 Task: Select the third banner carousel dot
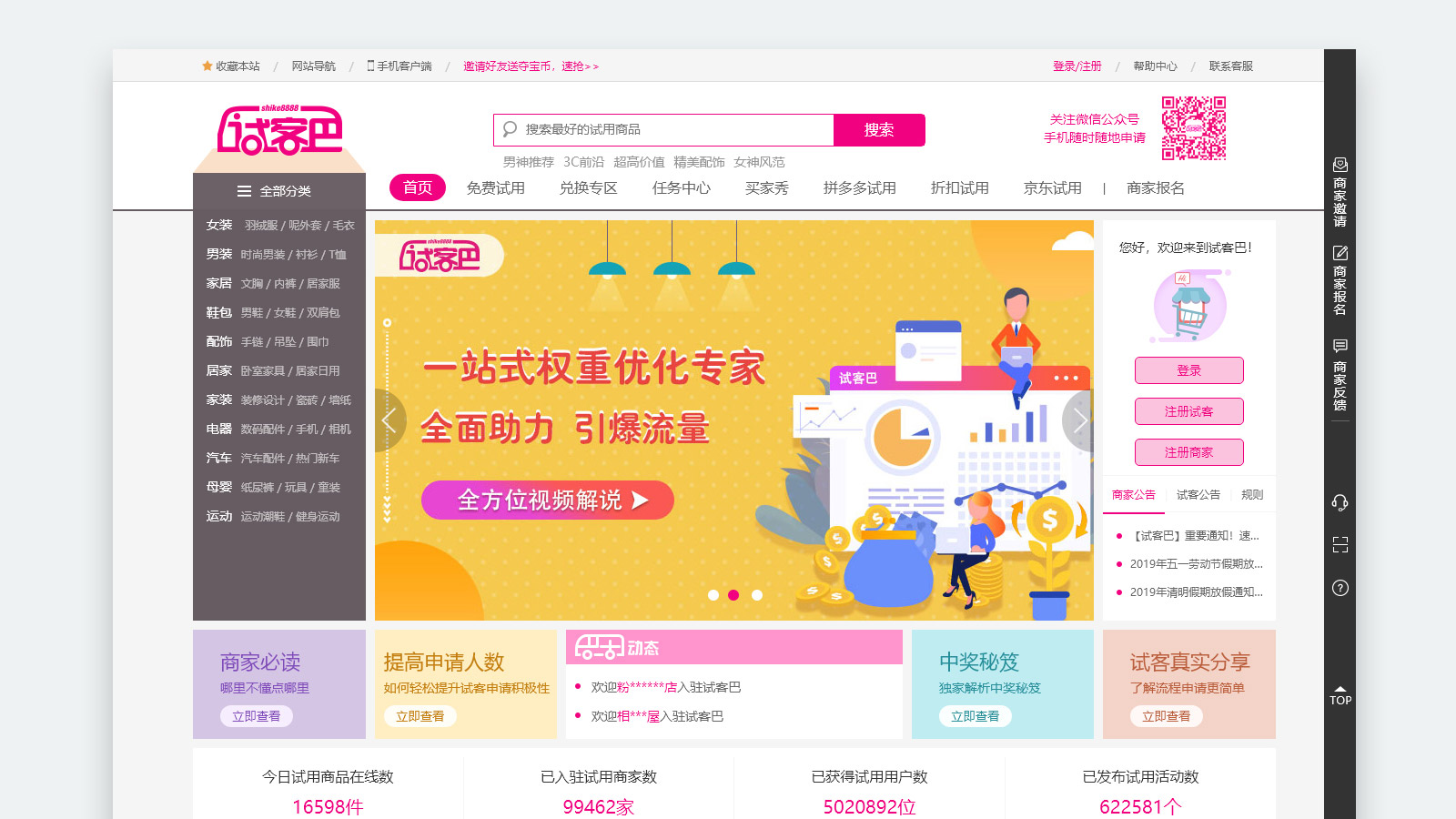[x=757, y=595]
